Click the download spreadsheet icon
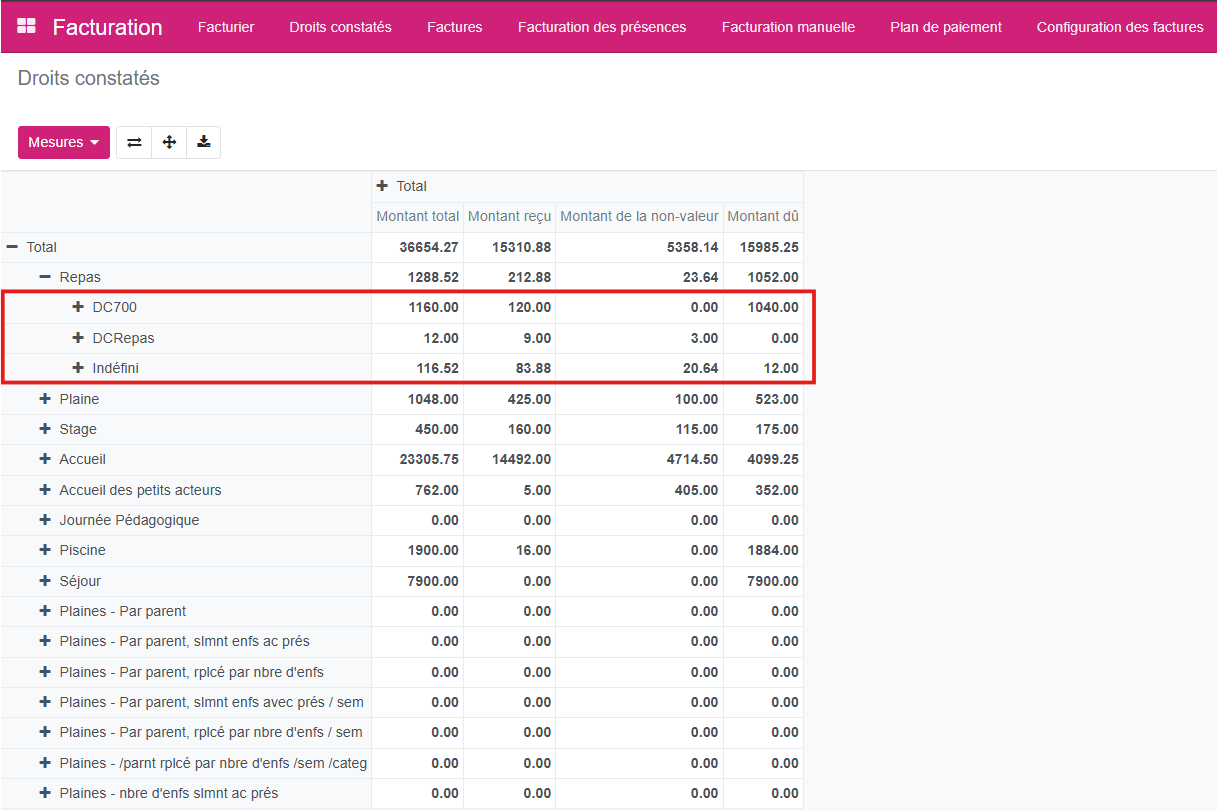 coord(204,142)
